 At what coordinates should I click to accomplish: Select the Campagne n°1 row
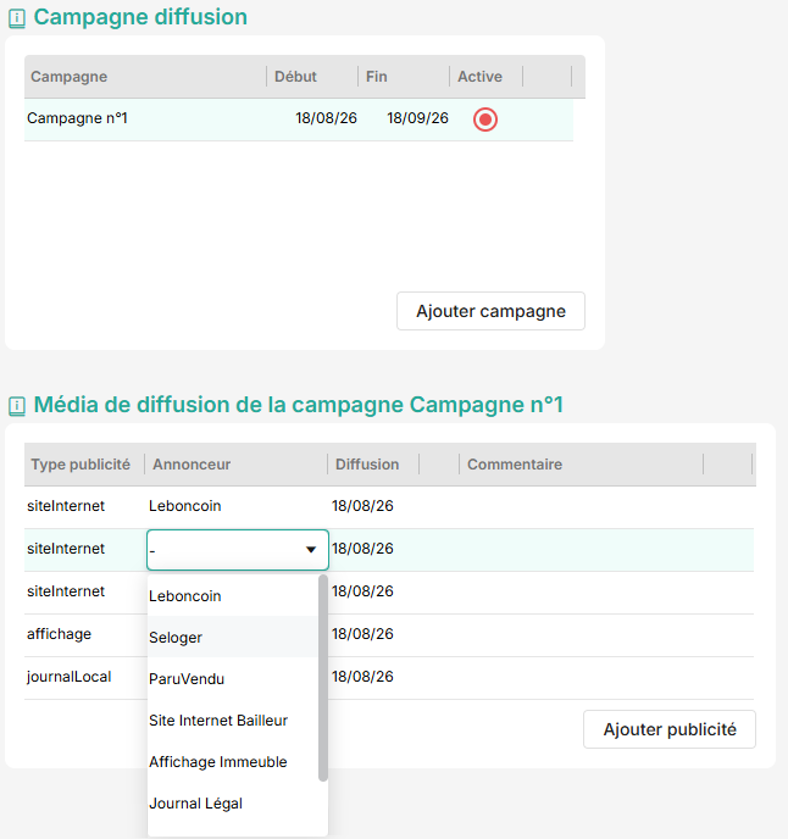click(x=299, y=119)
